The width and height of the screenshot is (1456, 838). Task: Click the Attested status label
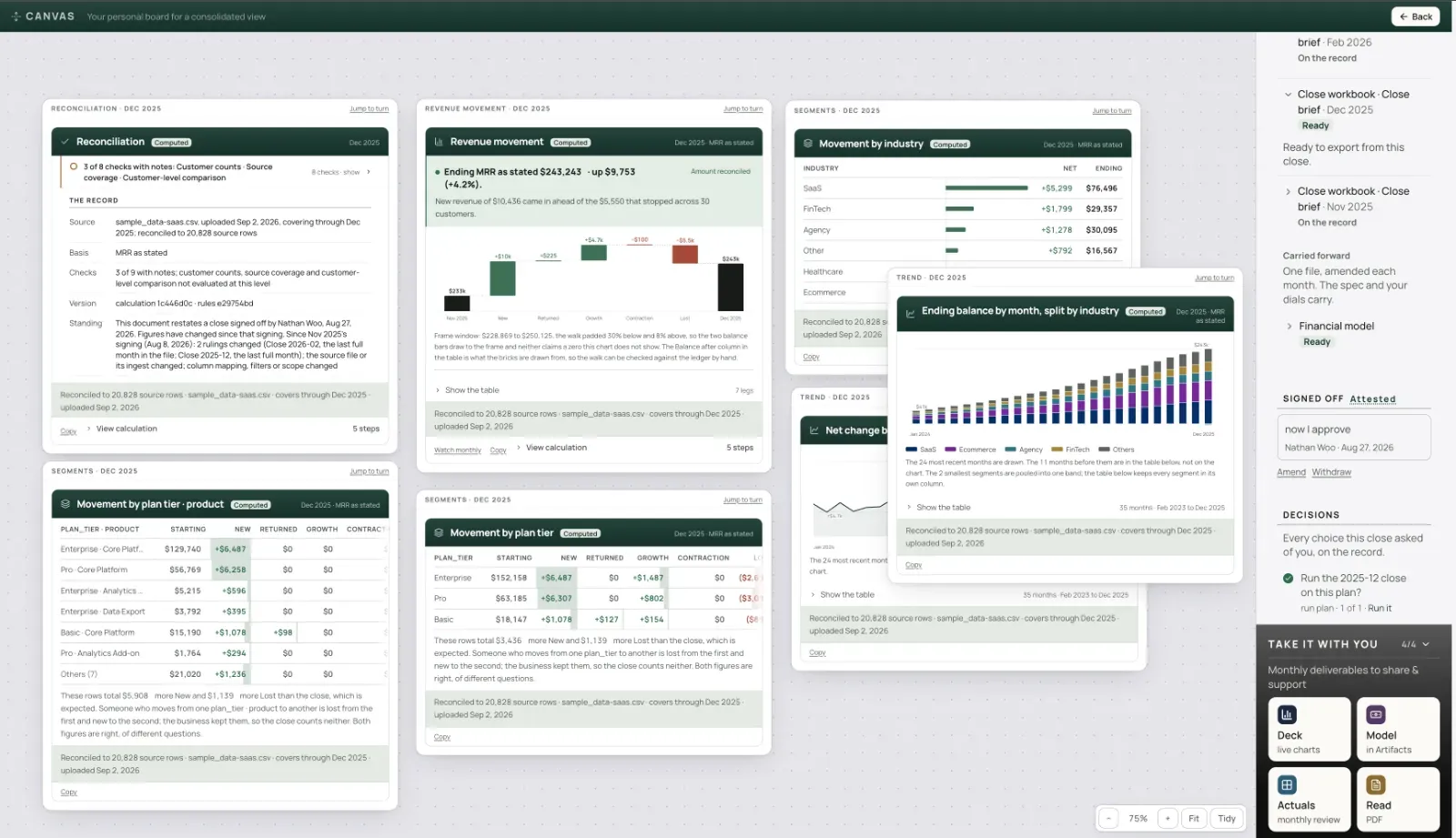tap(1372, 399)
